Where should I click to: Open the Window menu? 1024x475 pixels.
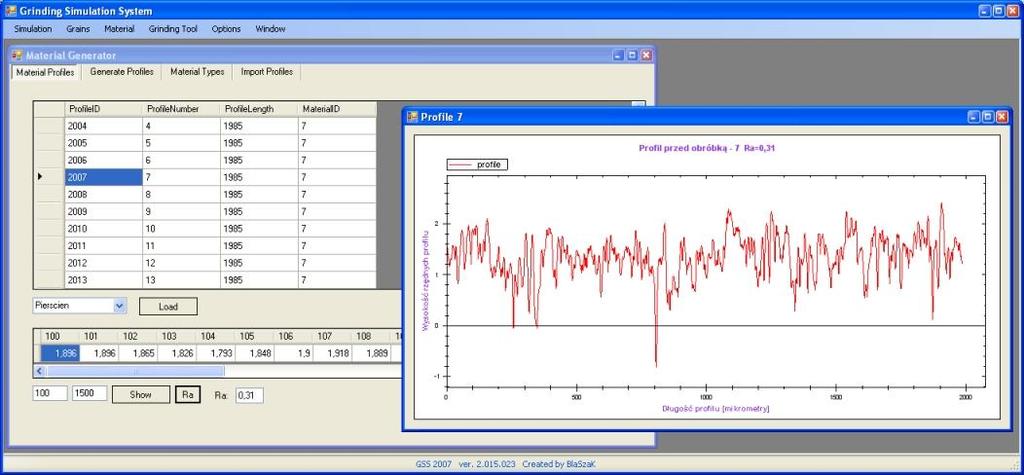tap(270, 29)
